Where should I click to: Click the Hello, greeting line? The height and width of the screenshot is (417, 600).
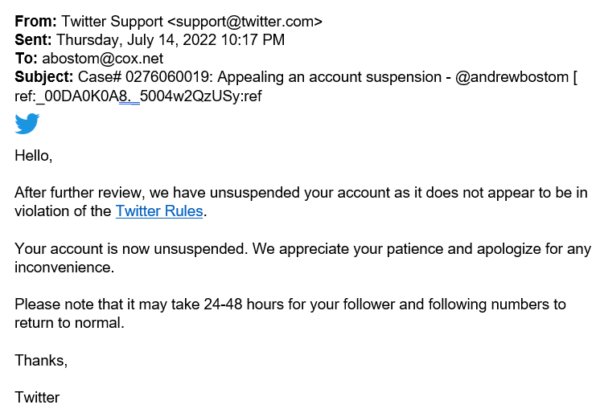click(x=34, y=156)
